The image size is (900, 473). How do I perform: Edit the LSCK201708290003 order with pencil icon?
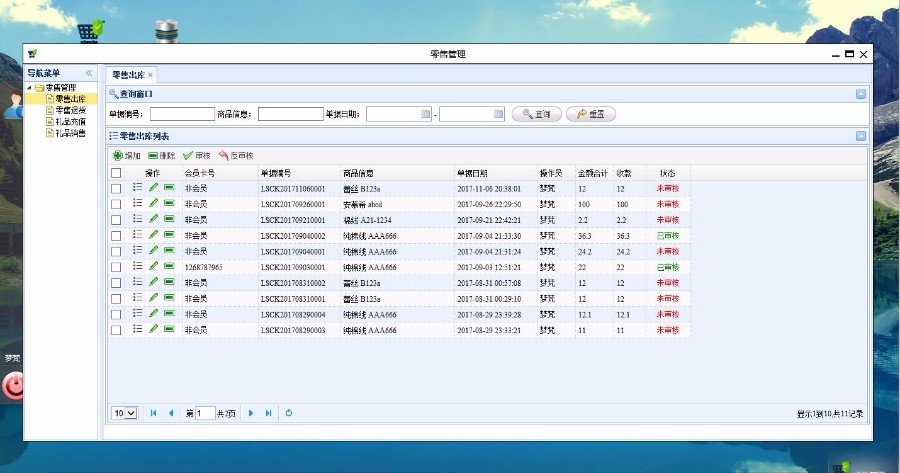153,329
